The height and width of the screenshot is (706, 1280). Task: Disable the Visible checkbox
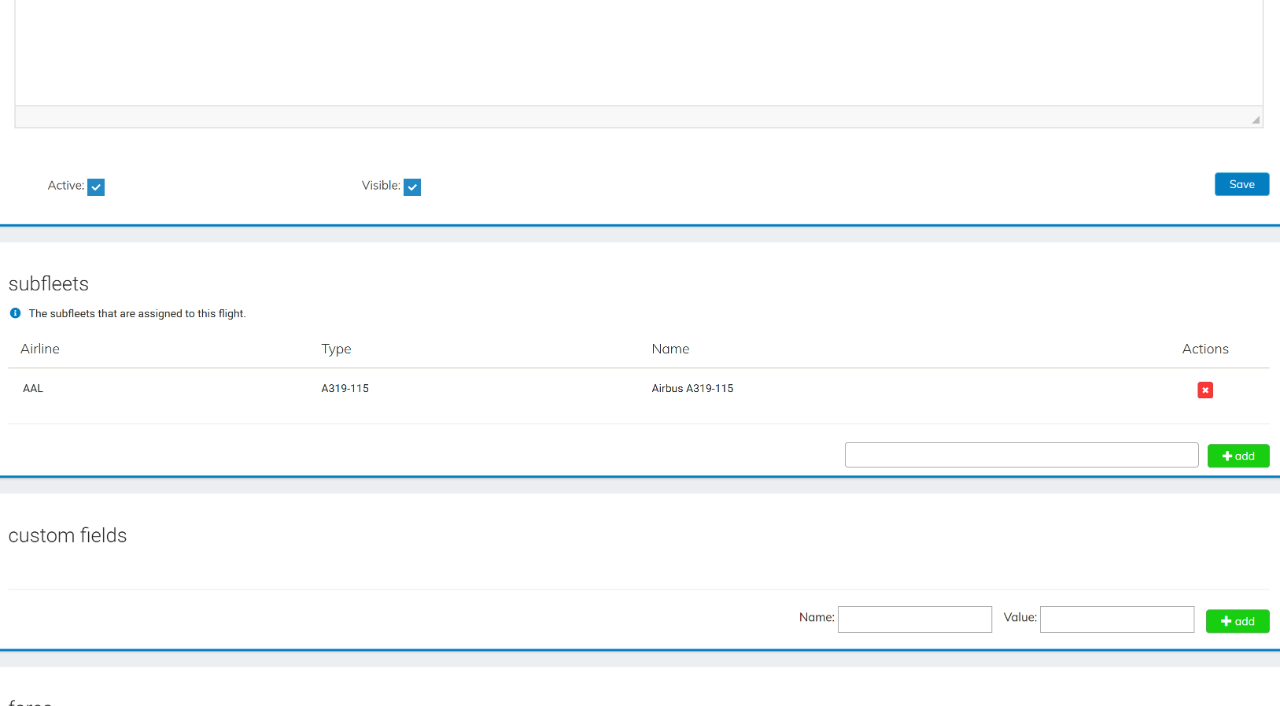[412, 186]
